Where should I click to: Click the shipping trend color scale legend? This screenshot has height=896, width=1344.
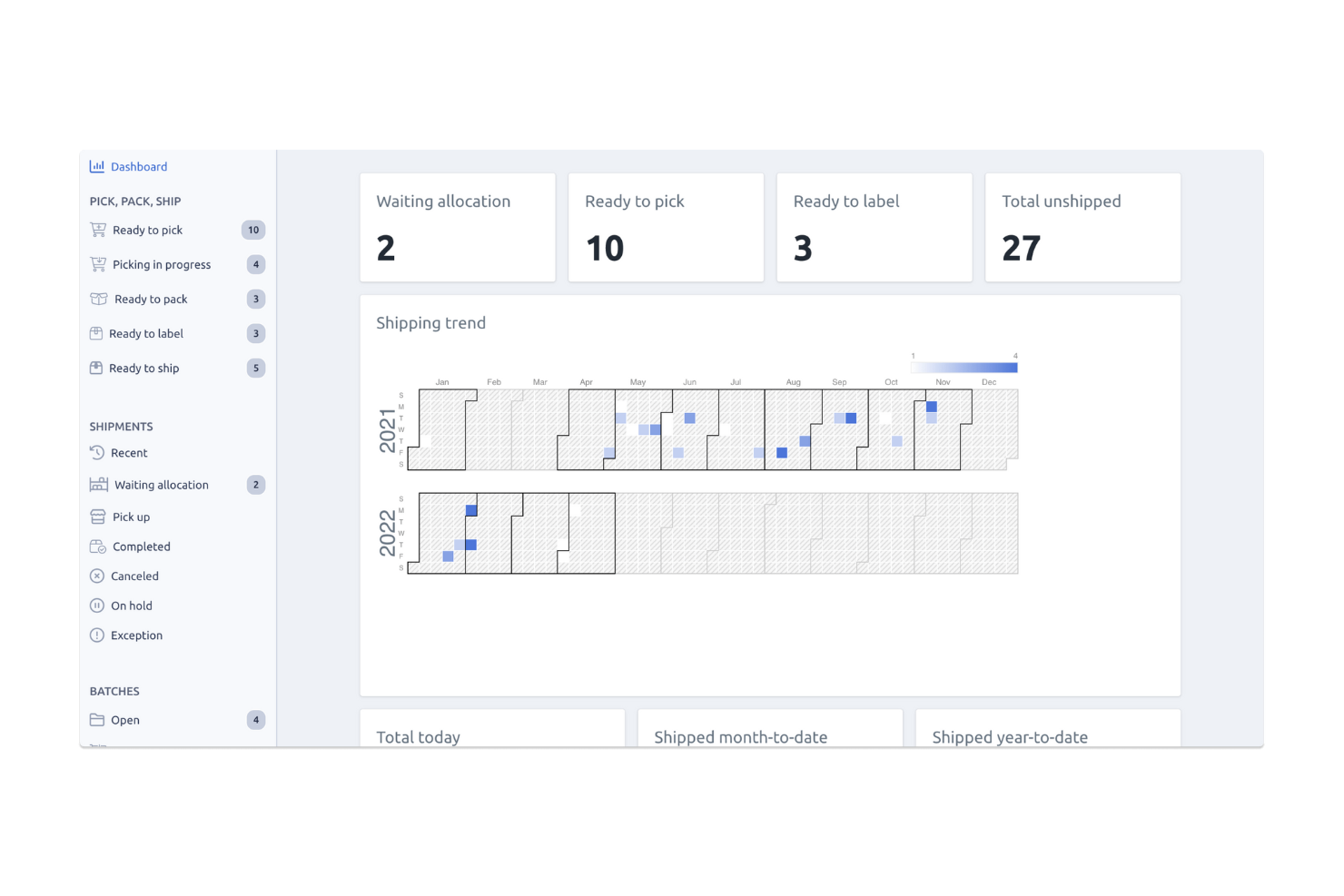click(x=964, y=368)
